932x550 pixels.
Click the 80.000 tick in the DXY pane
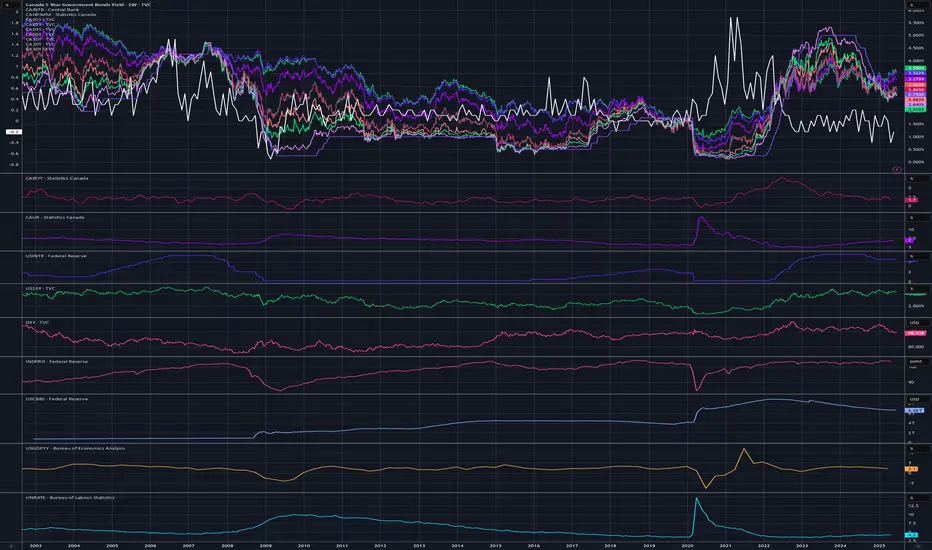916,347
